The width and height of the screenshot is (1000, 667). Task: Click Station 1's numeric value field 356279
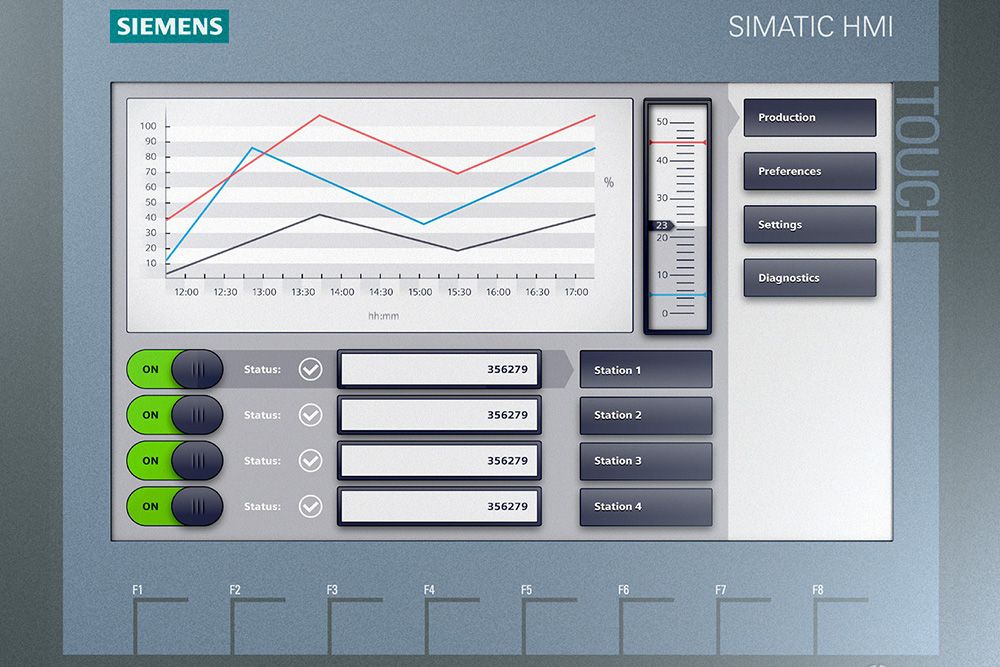(439, 370)
